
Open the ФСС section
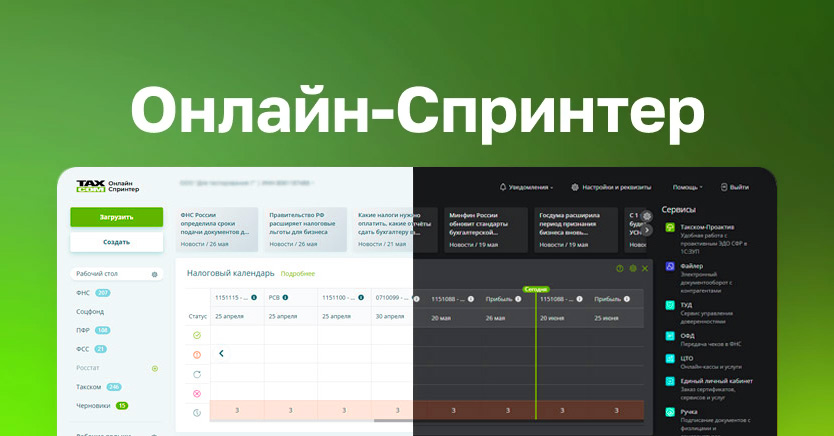83,349
